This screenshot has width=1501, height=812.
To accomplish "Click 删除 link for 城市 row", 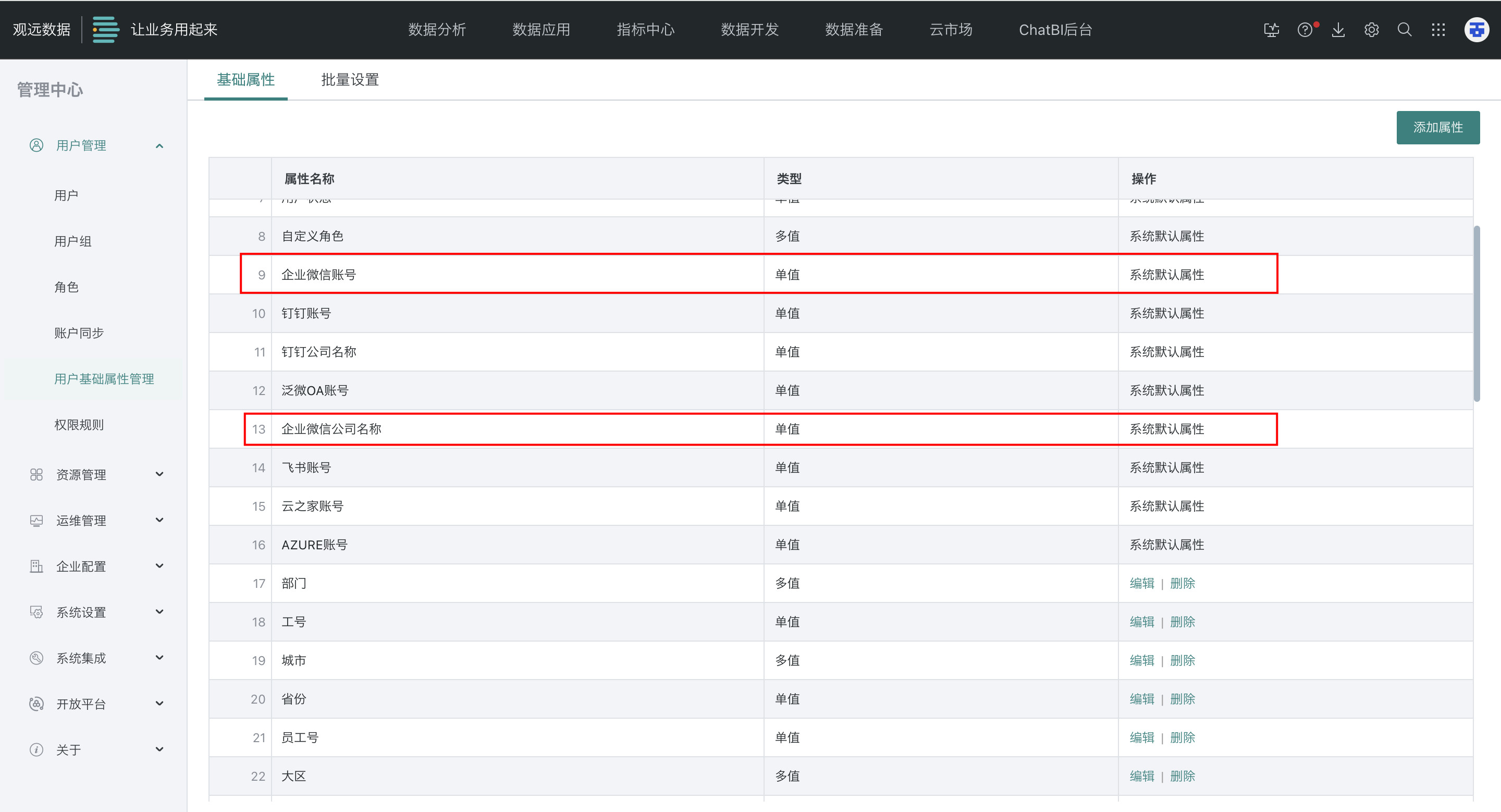I will click(x=1182, y=660).
